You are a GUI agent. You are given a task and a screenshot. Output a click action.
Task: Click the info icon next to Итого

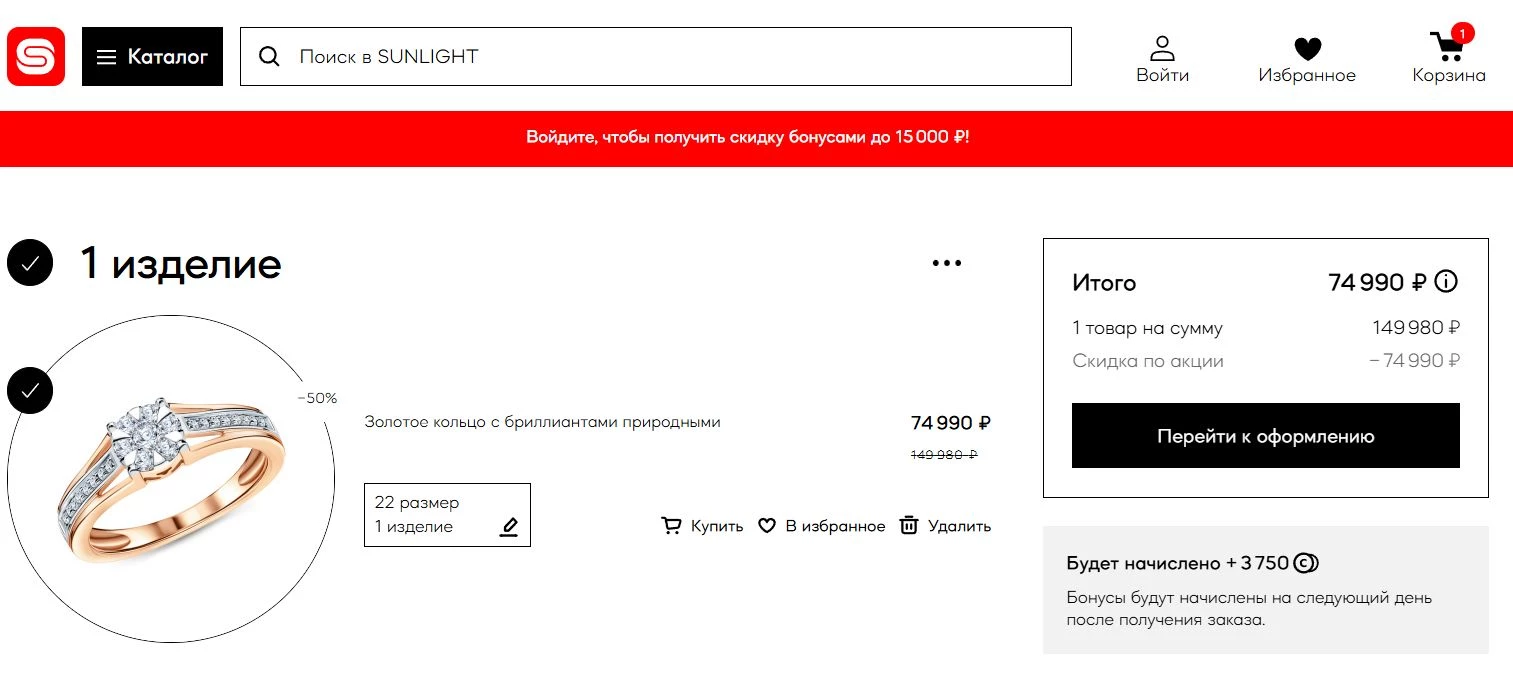(x=1444, y=282)
